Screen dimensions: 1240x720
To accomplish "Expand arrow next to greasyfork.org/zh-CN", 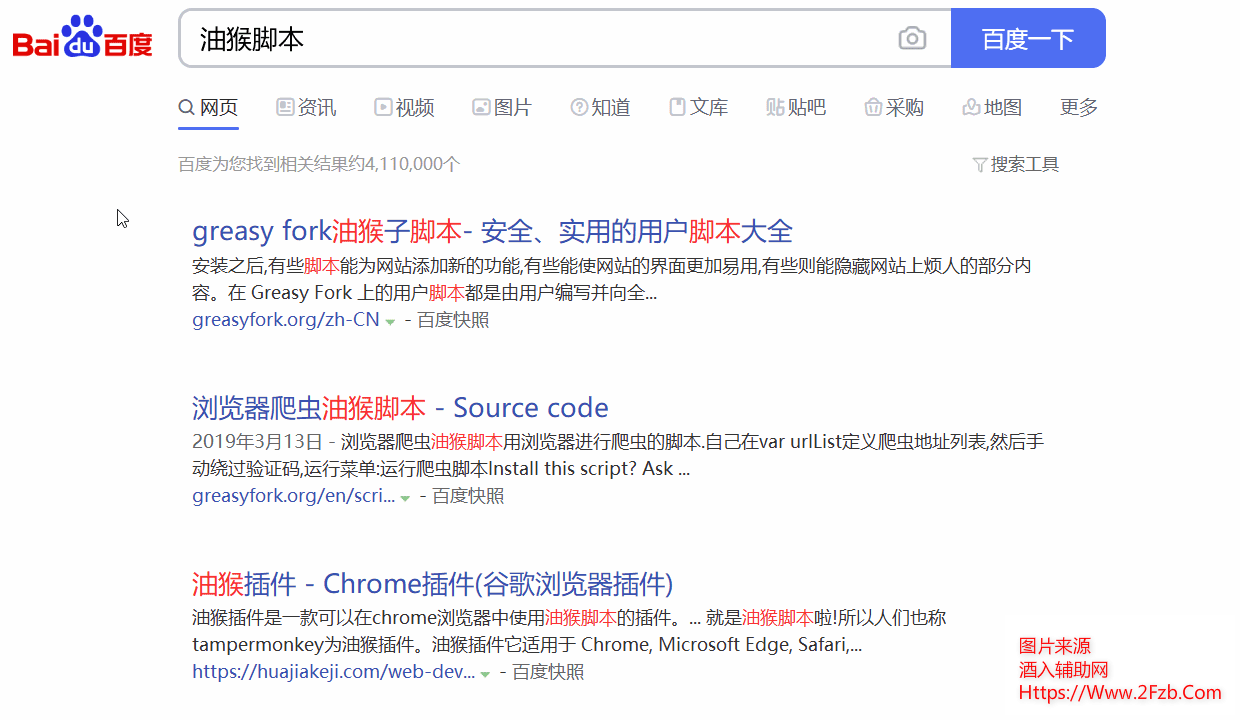I will pos(390,322).
